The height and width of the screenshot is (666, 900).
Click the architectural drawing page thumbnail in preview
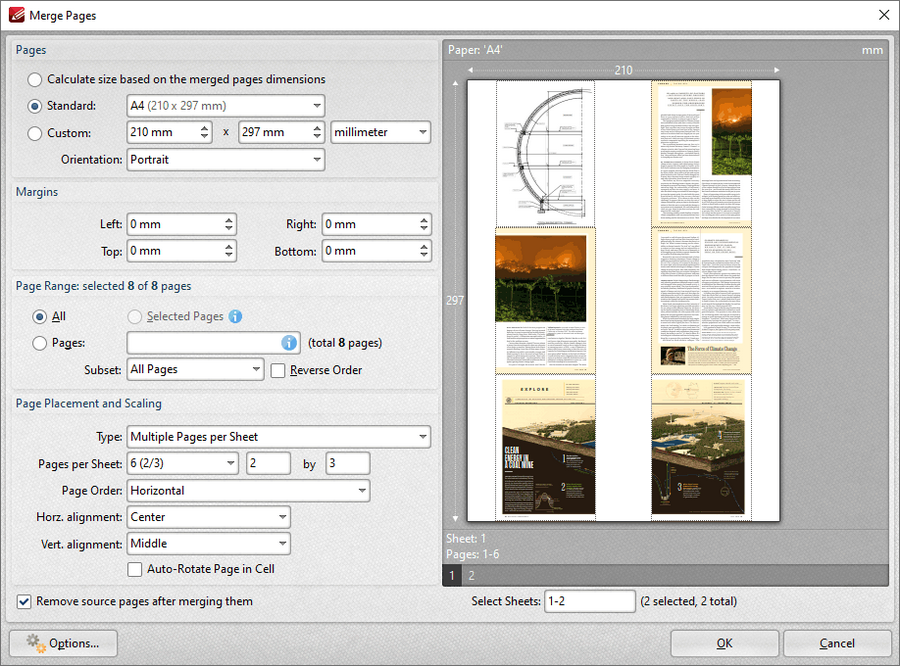pyautogui.click(x=545, y=154)
